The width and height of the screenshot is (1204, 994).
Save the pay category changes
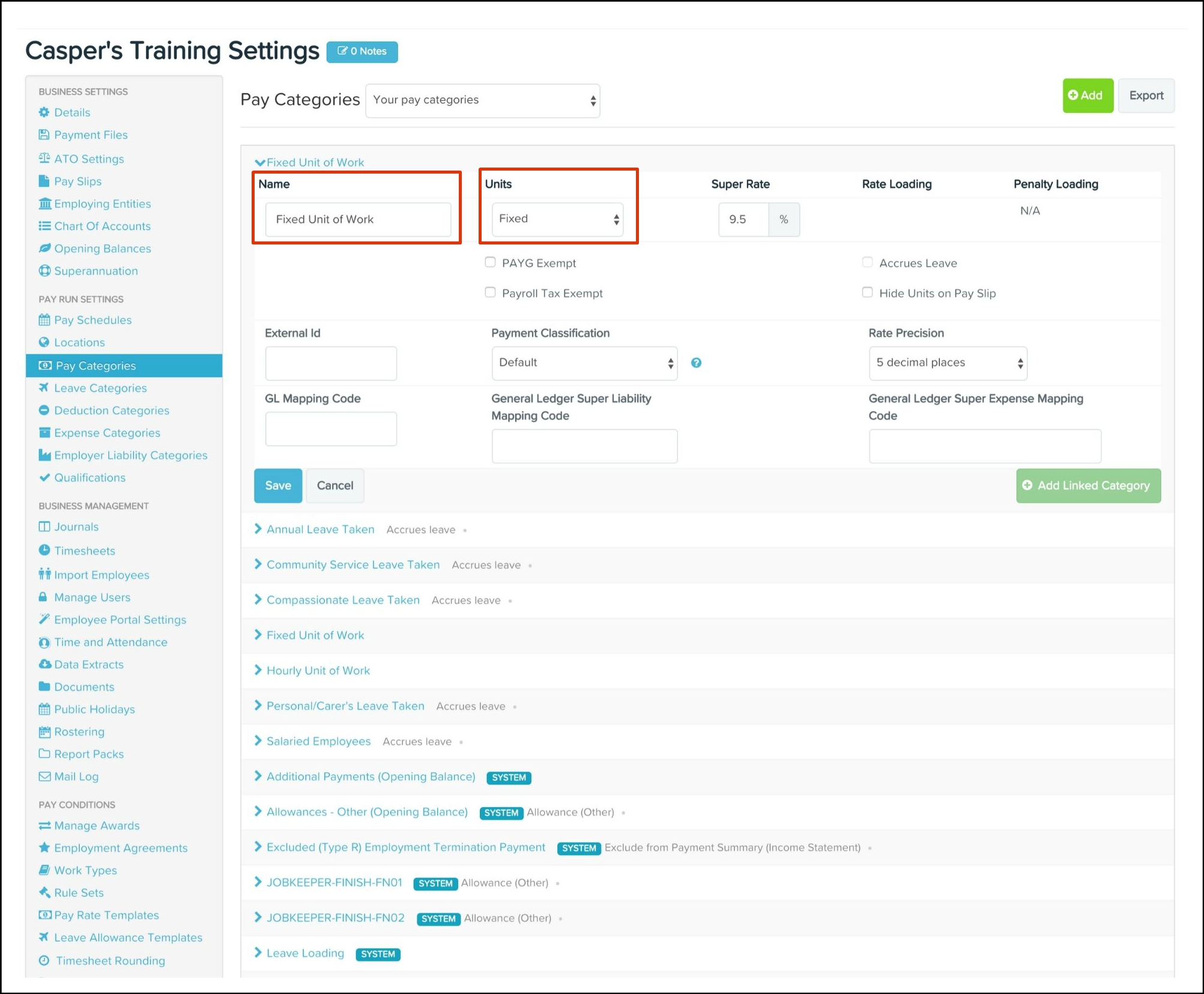pyautogui.click(x=277, y=485)
